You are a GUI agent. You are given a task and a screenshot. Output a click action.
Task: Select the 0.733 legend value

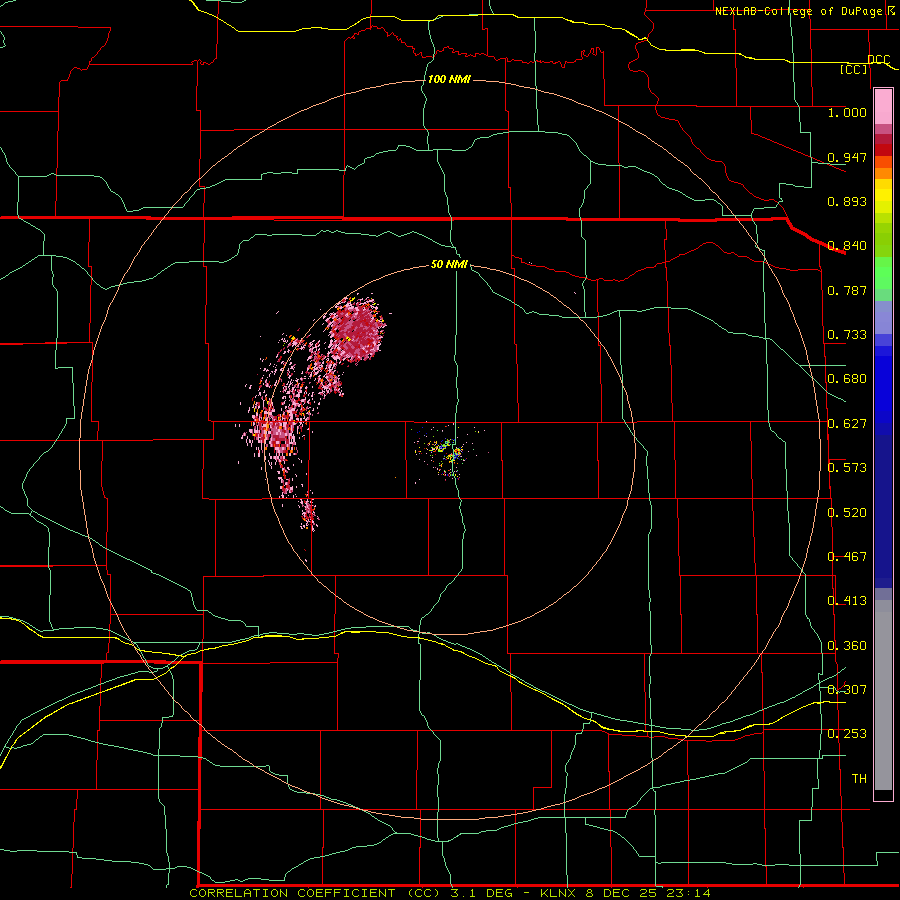[847, 335]
